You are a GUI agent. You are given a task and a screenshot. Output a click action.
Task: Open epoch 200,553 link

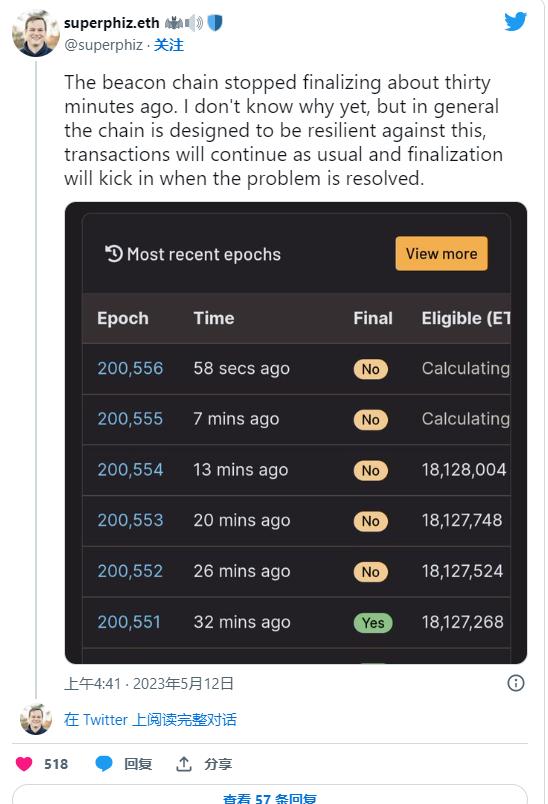(x=130, y=520)
